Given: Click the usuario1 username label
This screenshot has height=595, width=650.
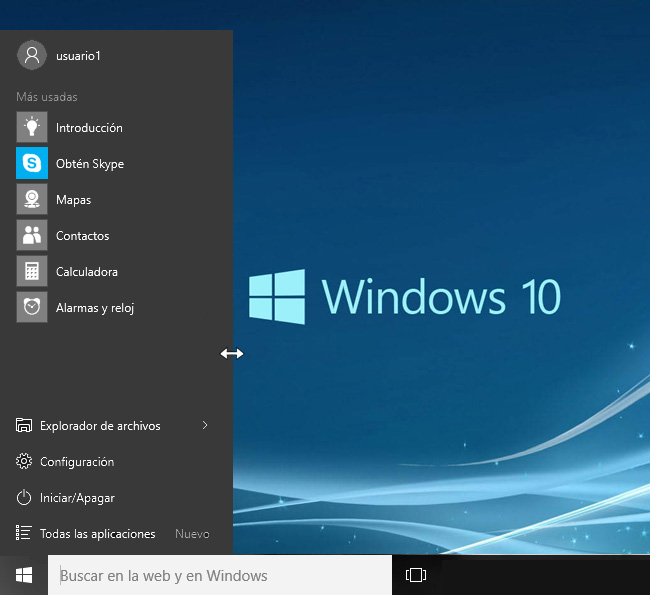Looking at the screenshot, I should [x=78, y=56].
